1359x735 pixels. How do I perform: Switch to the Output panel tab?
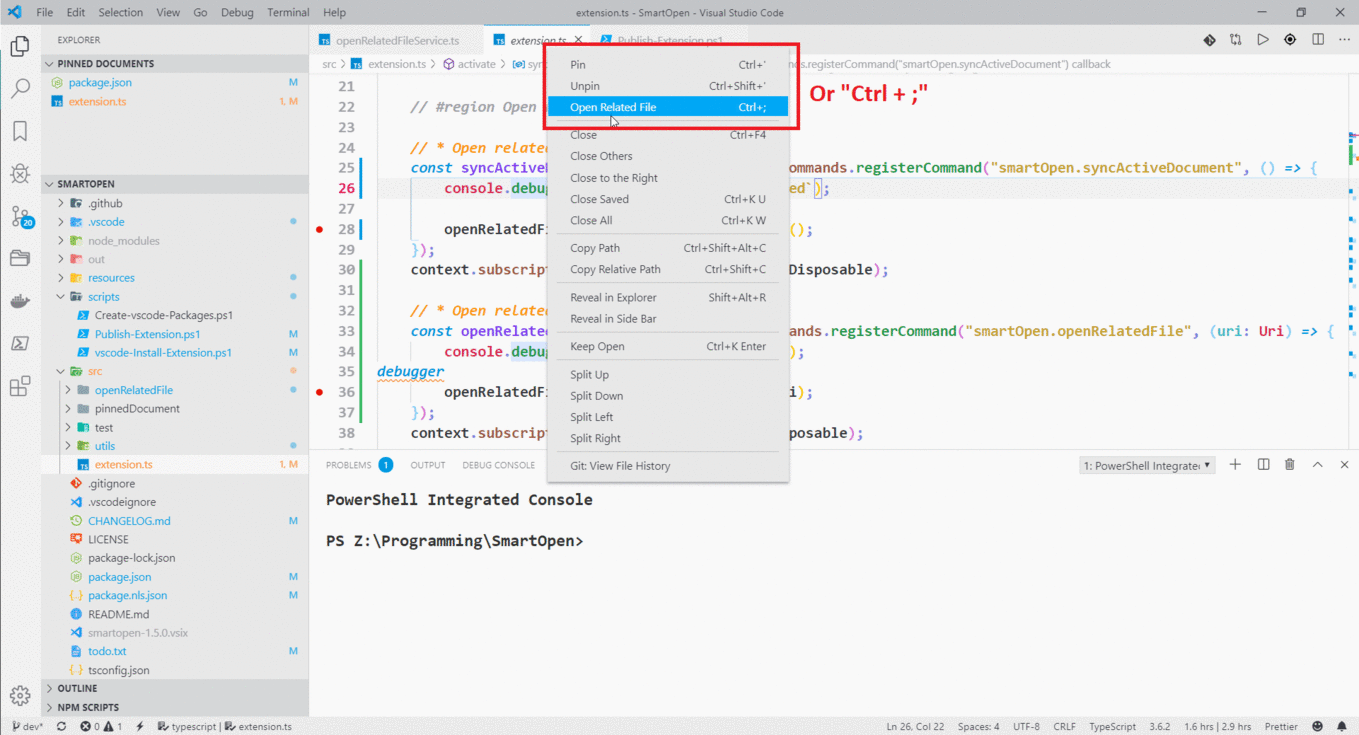(428, 465)
